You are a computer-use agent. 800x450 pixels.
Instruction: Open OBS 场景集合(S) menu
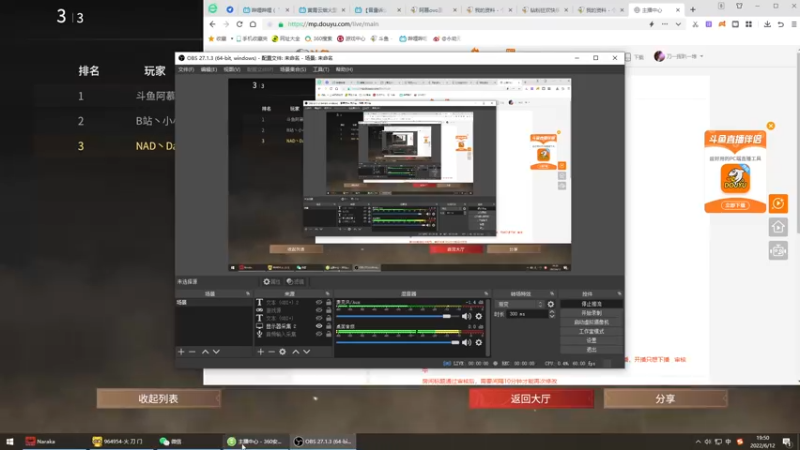293,69
